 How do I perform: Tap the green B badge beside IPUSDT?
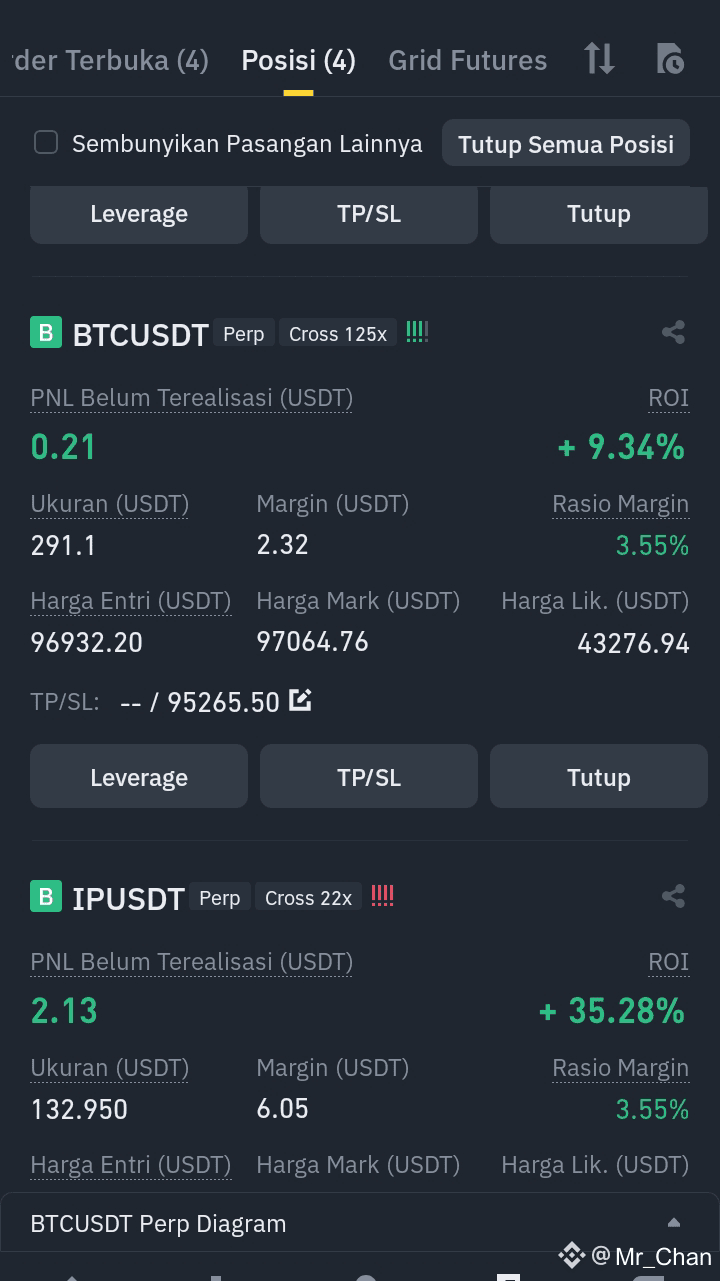[x=46, y=896]
